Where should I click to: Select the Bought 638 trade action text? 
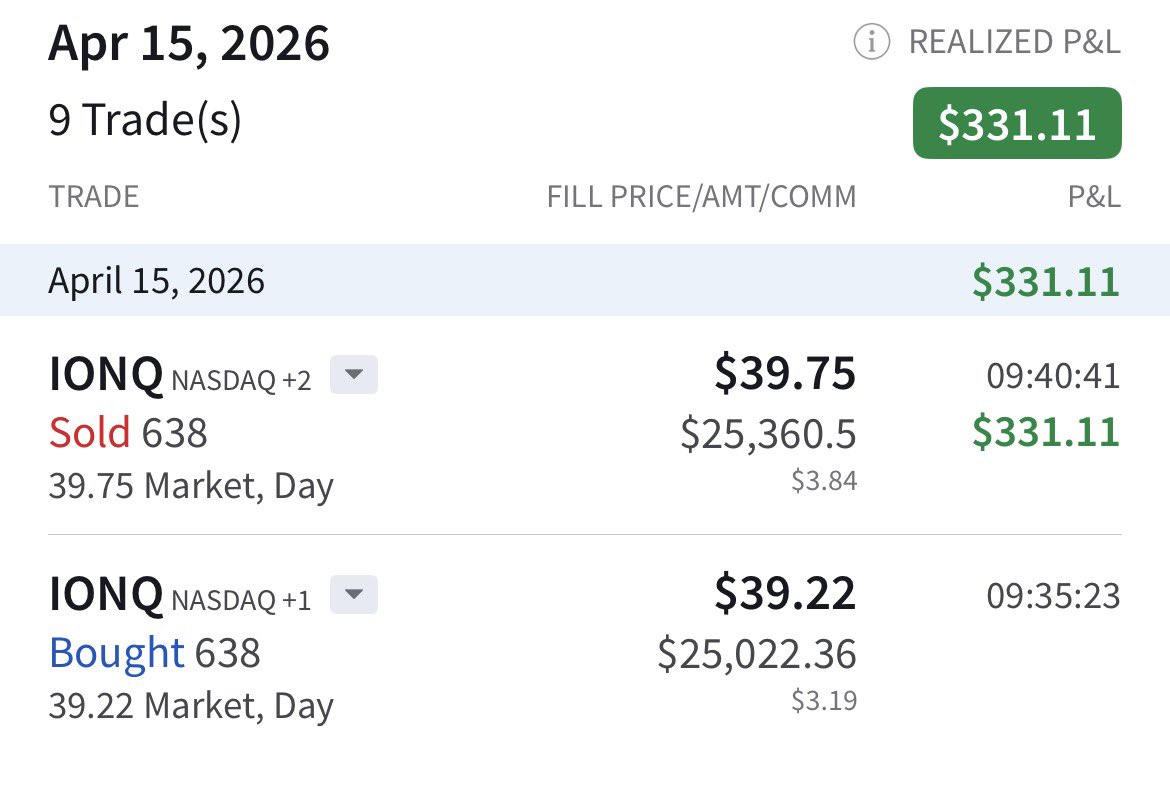coord(154,653)
